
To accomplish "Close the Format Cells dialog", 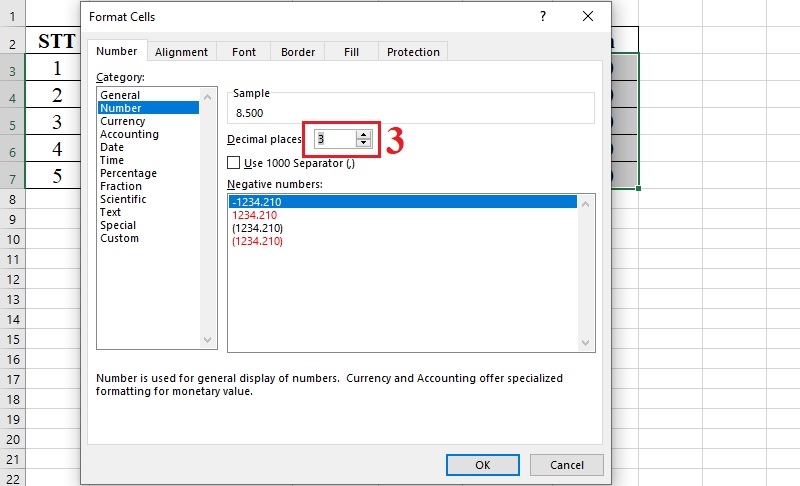I will tap(588, 16).
